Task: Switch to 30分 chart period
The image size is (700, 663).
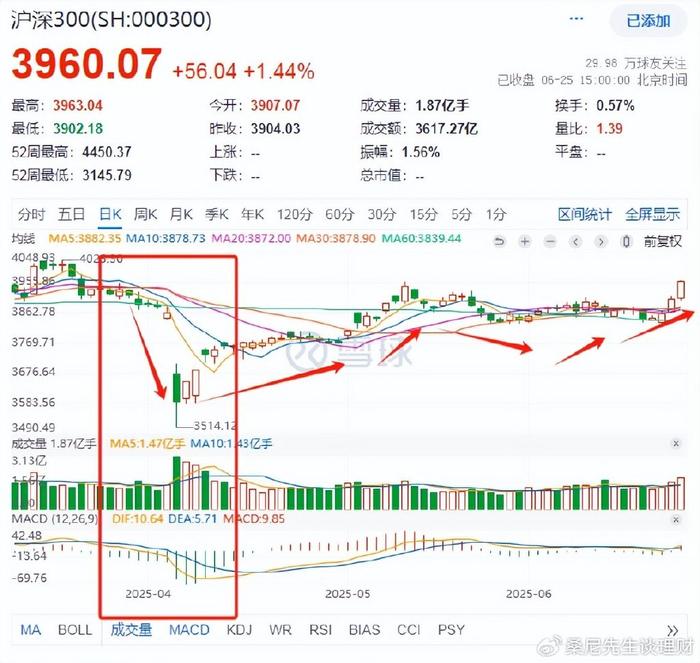Action: click(382, 214)
